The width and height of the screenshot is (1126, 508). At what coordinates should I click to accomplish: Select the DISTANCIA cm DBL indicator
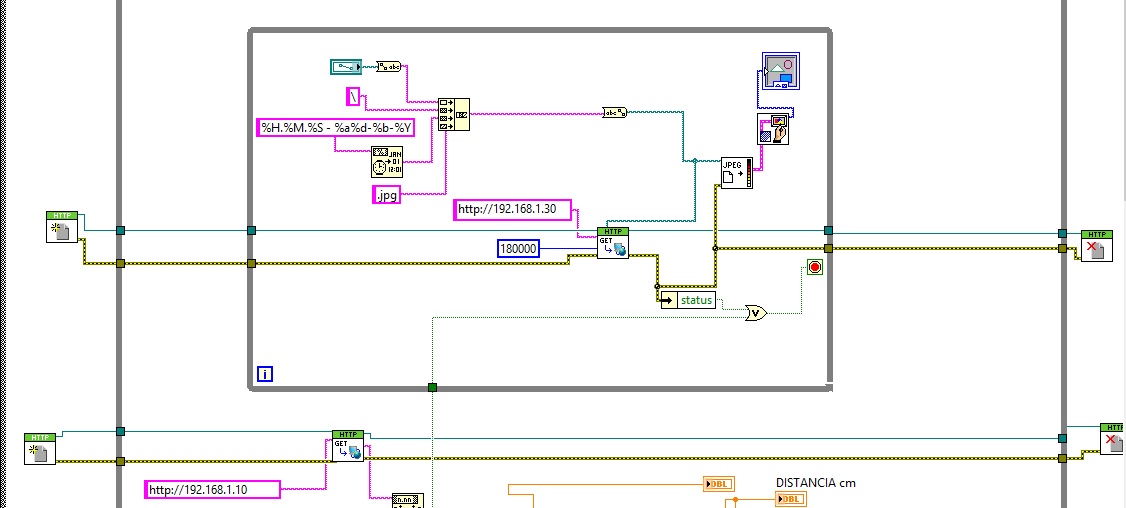pyautogui.click(x=790, y=499)
